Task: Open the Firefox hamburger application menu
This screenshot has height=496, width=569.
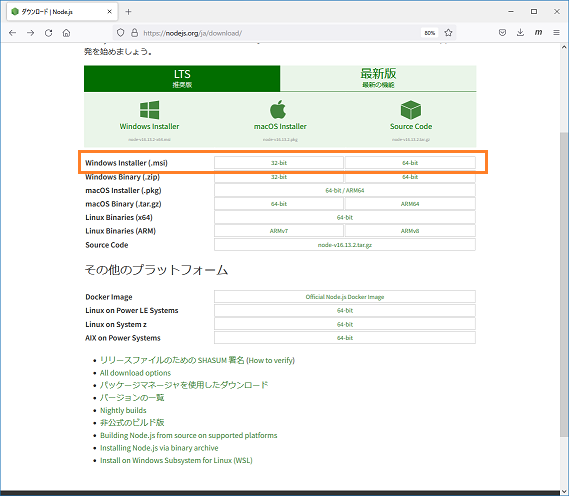Action: click(556, 33)
